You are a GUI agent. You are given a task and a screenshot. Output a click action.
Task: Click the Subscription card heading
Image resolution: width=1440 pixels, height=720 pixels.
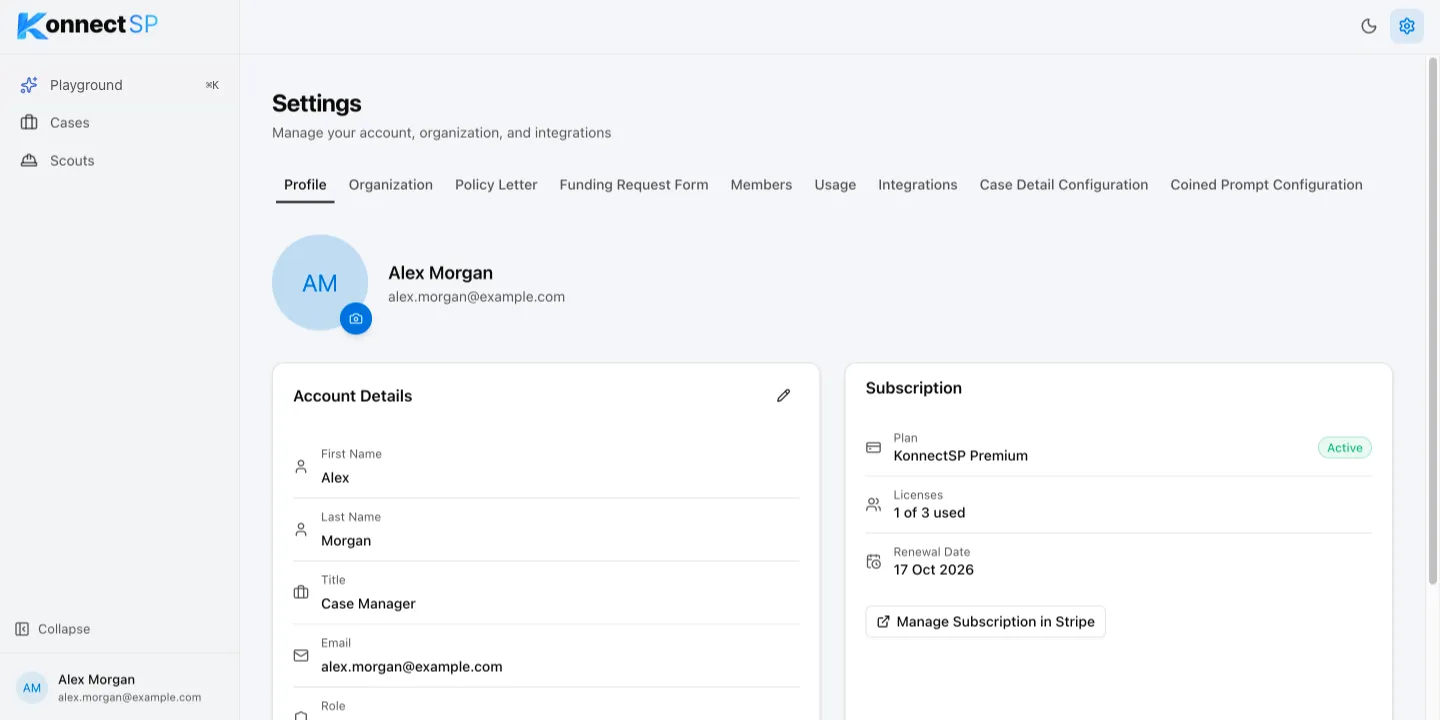click(x=914, y=388)
